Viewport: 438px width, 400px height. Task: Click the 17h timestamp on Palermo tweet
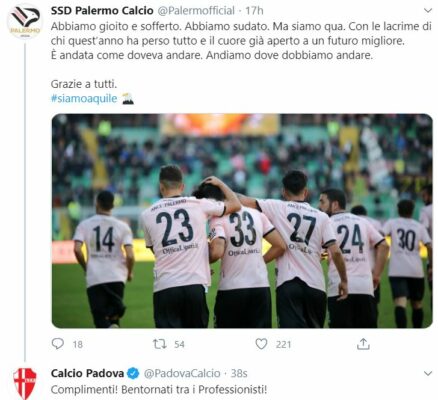pos(254,11)
